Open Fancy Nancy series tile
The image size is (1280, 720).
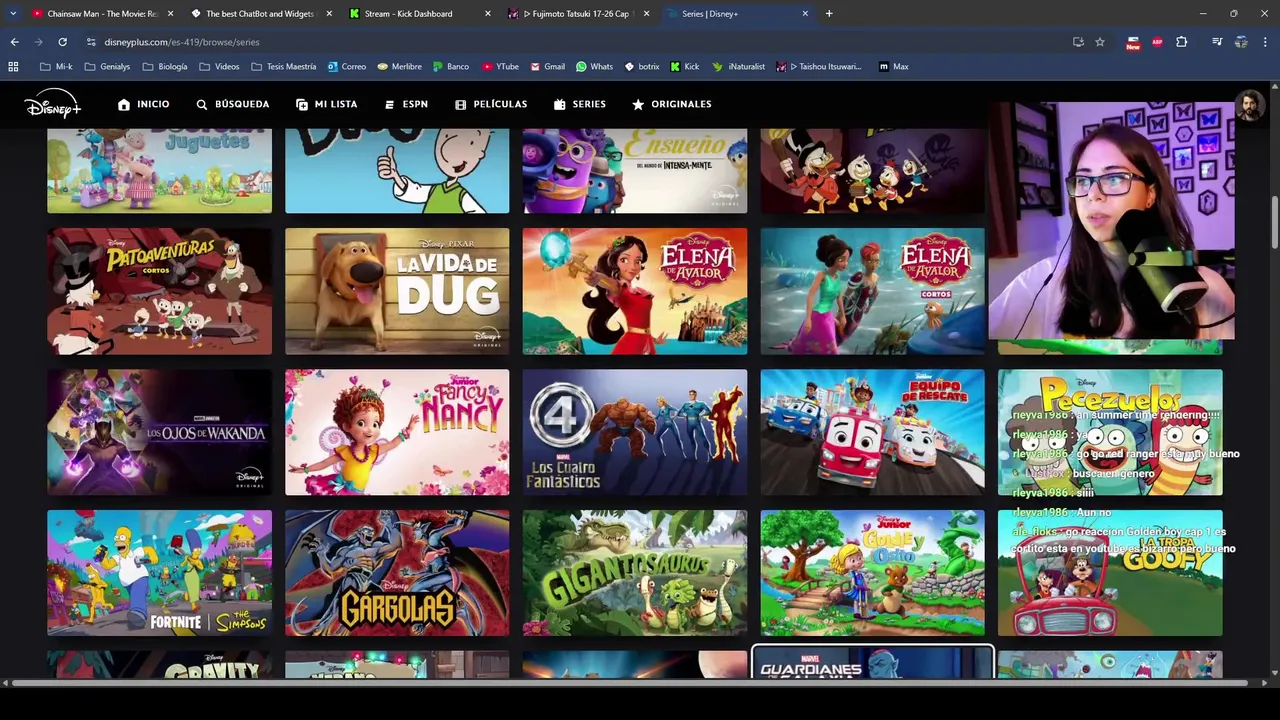pos(397,432)
